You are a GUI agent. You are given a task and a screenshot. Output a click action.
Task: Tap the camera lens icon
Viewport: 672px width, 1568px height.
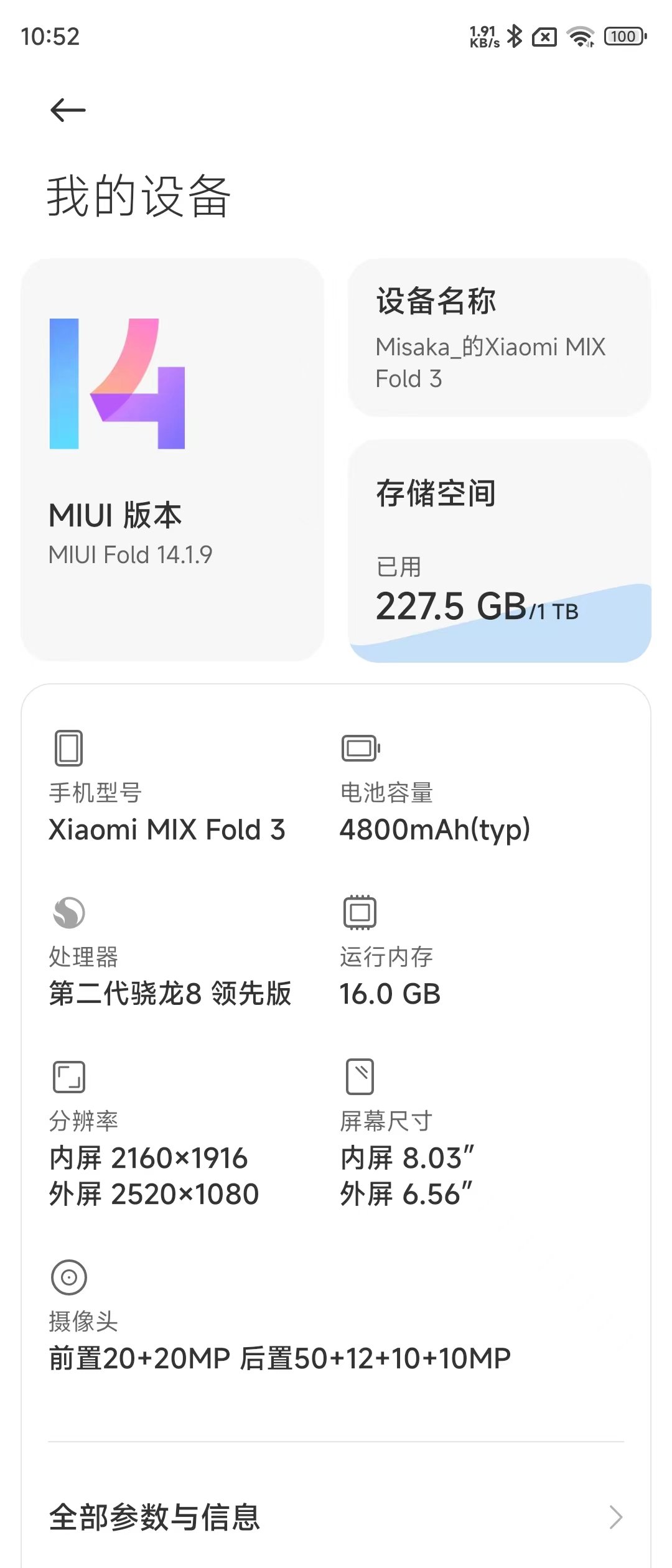tap(69, 1277)
